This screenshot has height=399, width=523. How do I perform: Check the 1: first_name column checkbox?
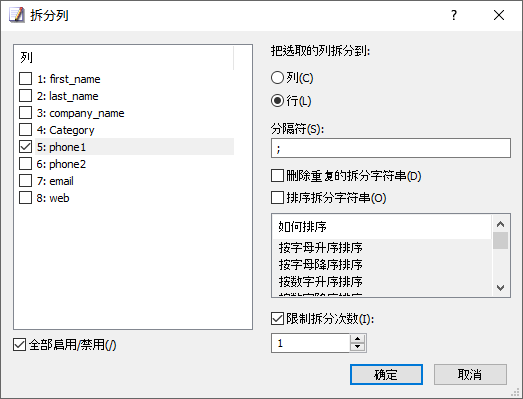click(26, 79)
